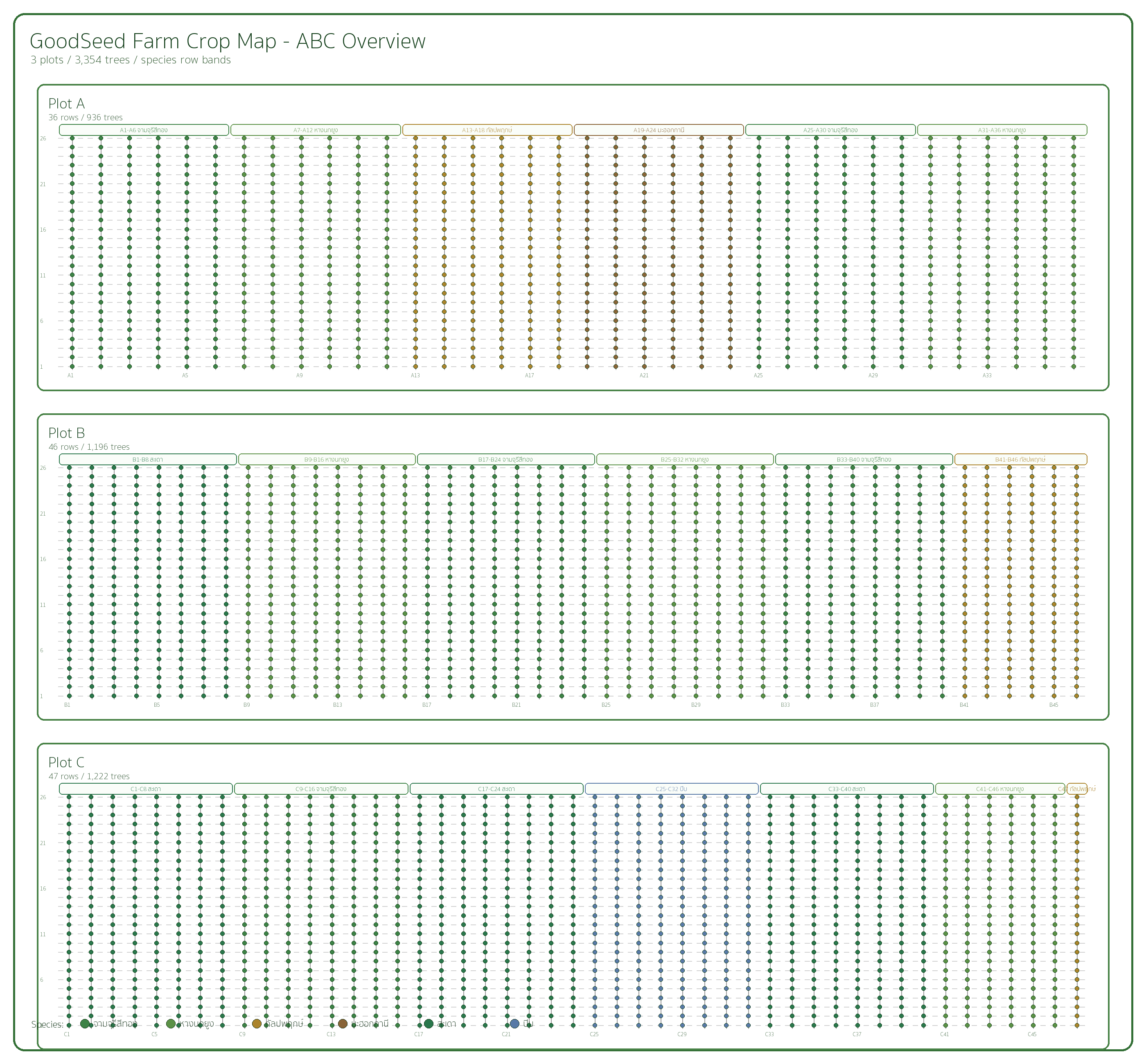
Task: Click the หางนกยูง legend color swatch
Action: click(170, 1023)
